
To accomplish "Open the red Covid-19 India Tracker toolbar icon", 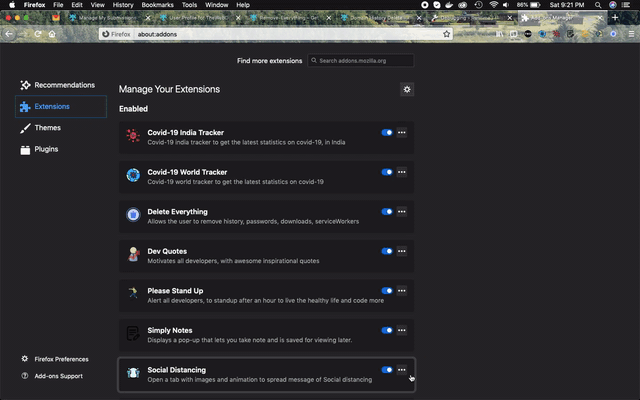I will [x=556, y=34].
